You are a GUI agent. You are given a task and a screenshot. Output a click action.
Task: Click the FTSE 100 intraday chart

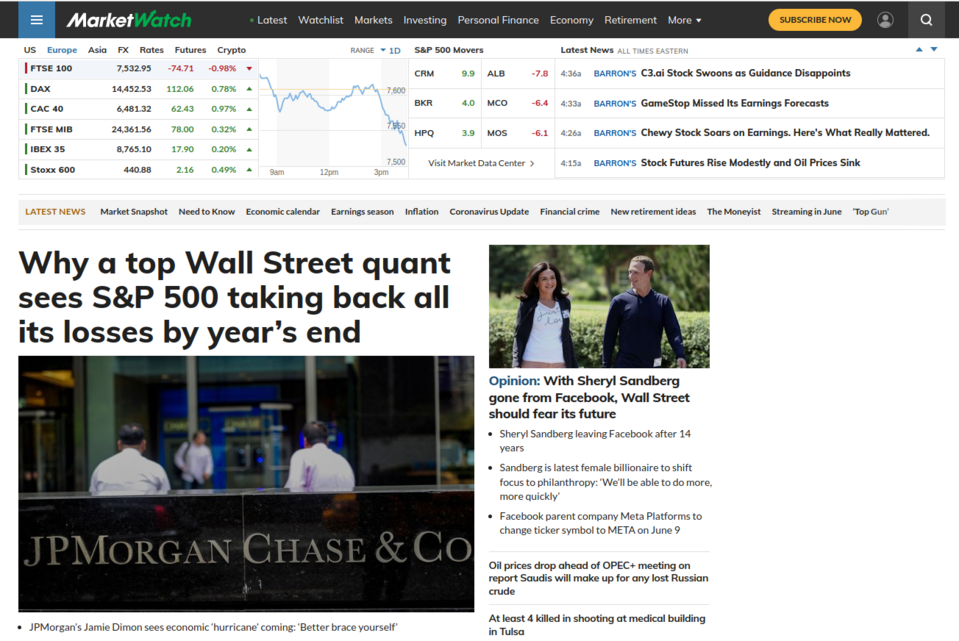coord(333,118)
